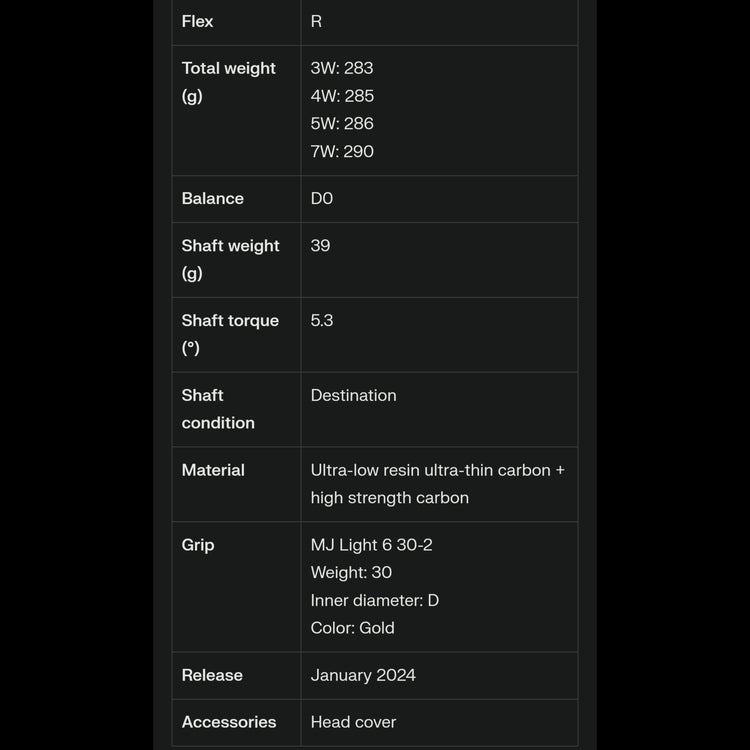Click the January 2024 release date
The image size is (750, 750).
click(x=363, y=675)
